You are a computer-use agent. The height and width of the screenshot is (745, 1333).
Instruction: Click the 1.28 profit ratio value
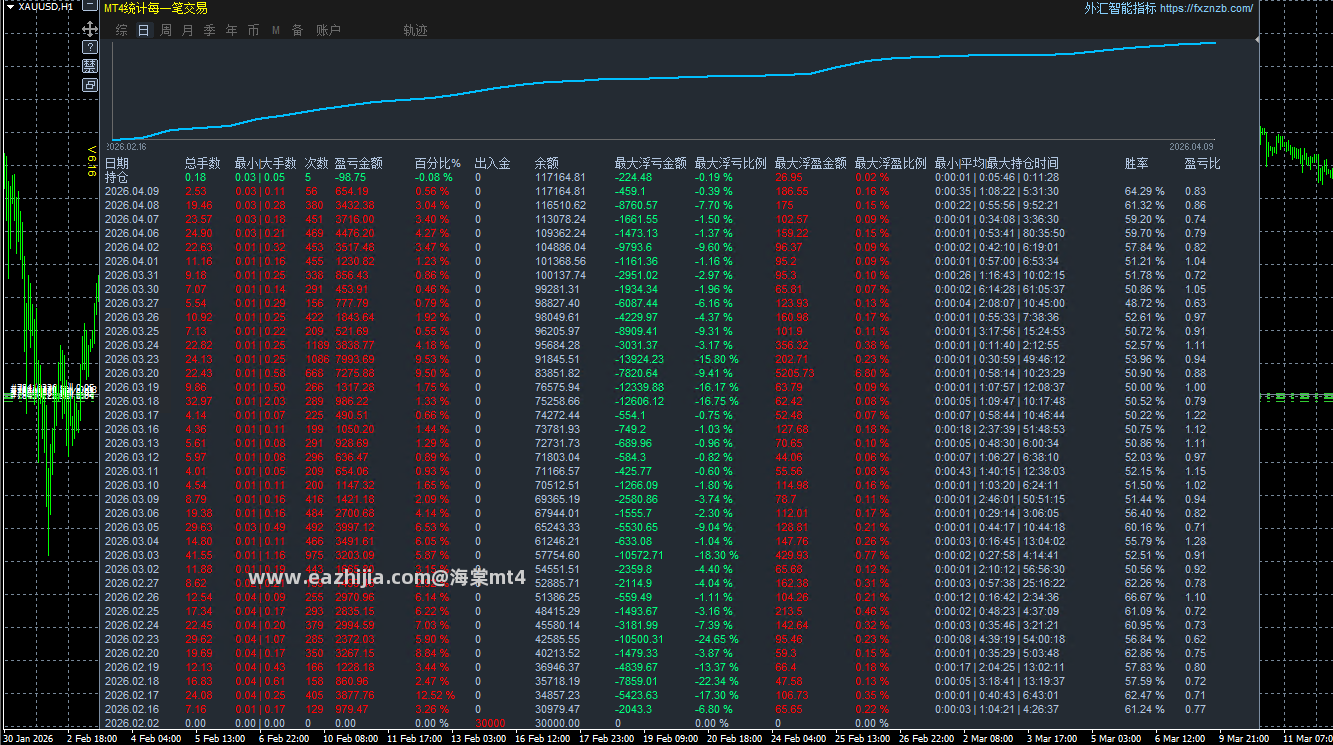(1195, 541)
